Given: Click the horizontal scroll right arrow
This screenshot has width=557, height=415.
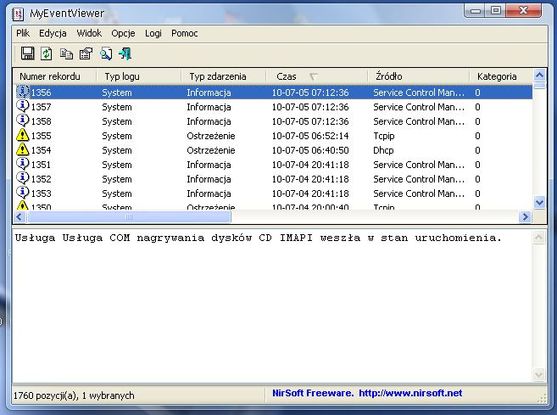Looking at the screenshot, I should tap(525, 217).
